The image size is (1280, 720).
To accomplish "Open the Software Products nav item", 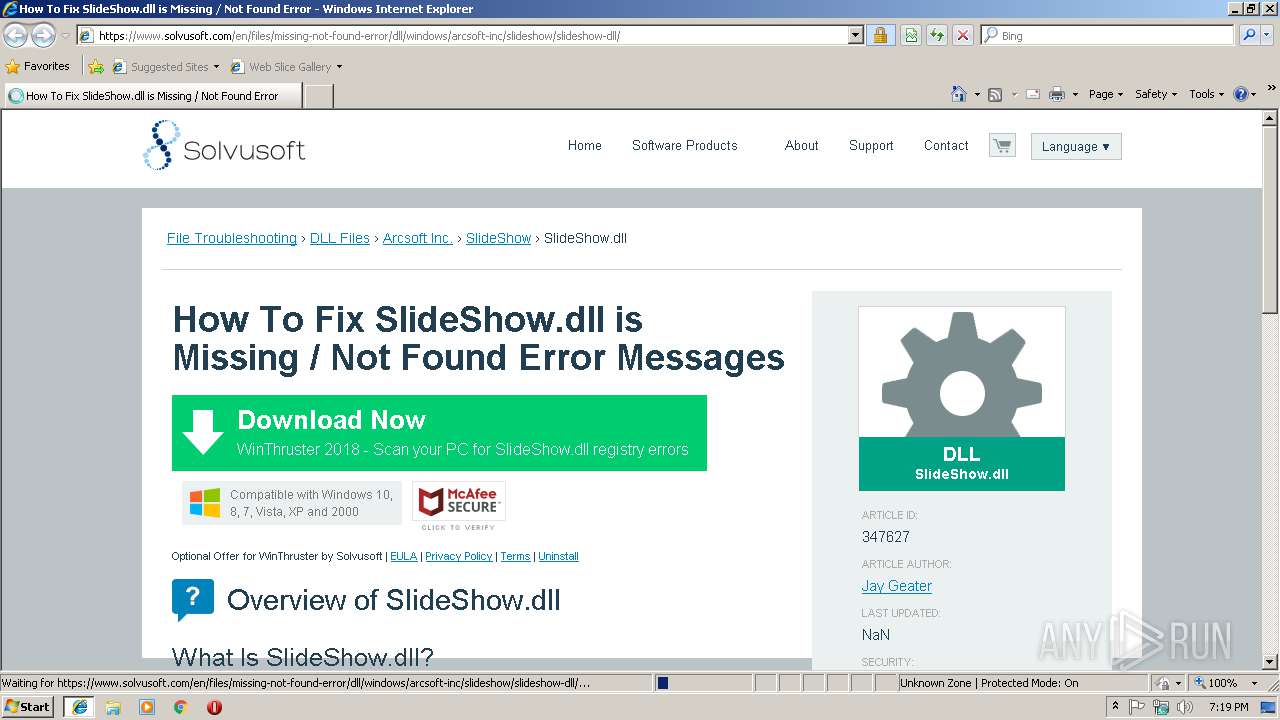I will tap(685, 145).
